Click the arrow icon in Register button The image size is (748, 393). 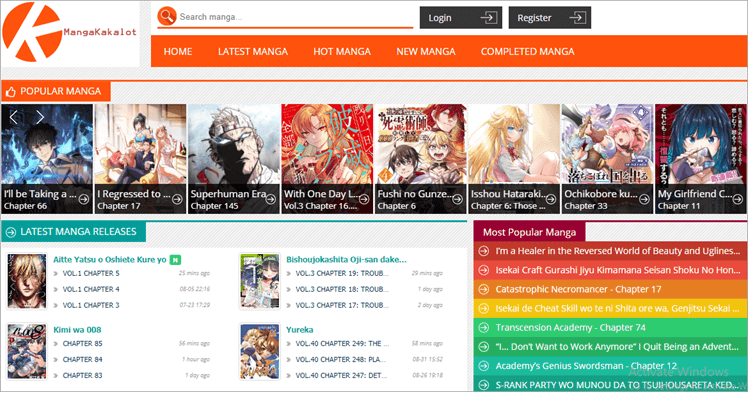coord(578,18)
